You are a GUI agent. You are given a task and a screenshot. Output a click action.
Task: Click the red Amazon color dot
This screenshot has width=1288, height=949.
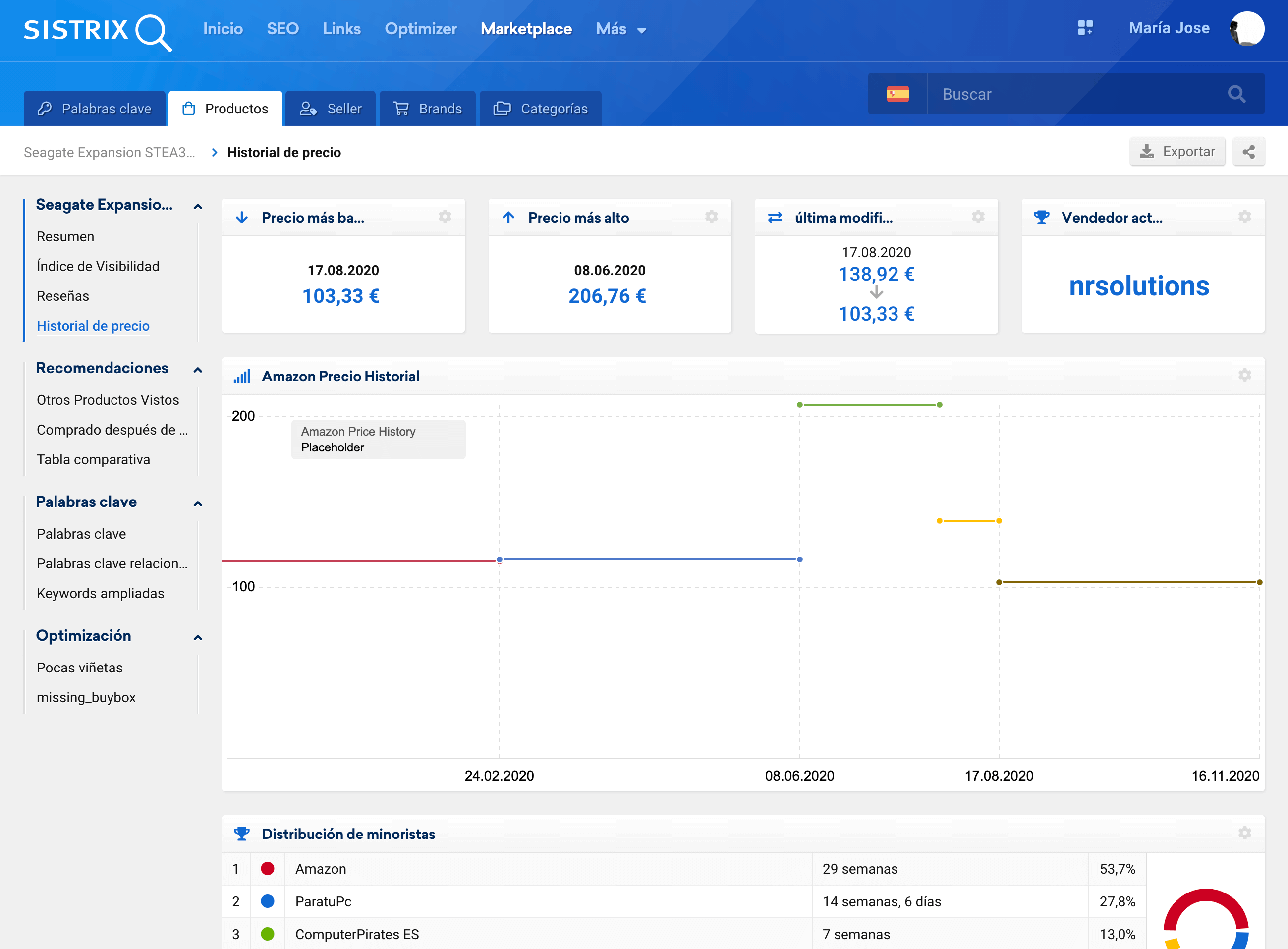[x=267, y=868]
